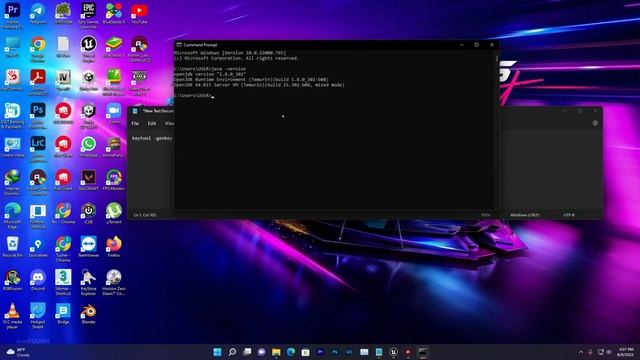This screenshot has height=360, width=640.
Task: Open Sourcetree desktop shortcut
Action: click(38, 247)
